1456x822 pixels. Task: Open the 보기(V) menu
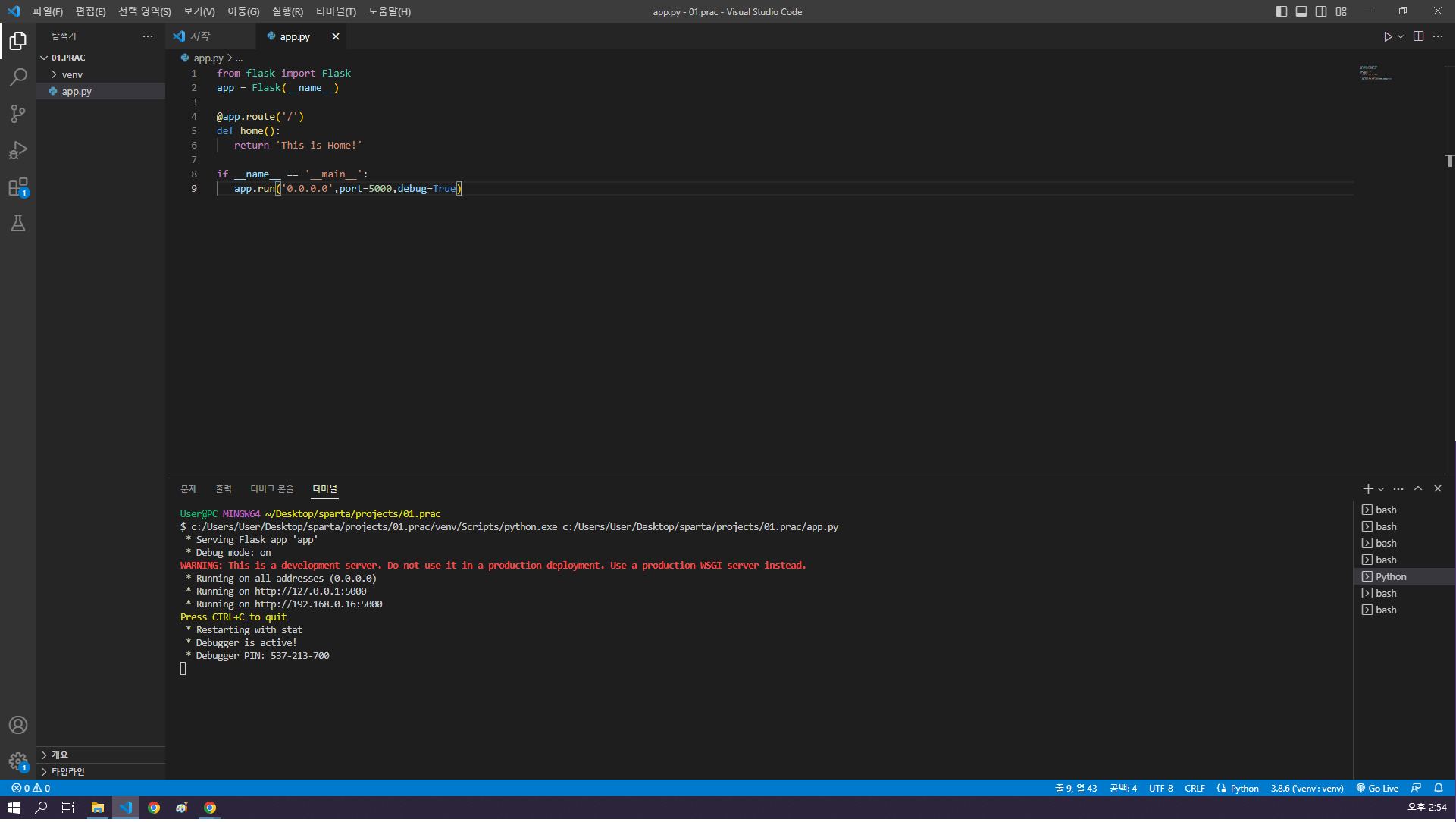tap(199, 11)
